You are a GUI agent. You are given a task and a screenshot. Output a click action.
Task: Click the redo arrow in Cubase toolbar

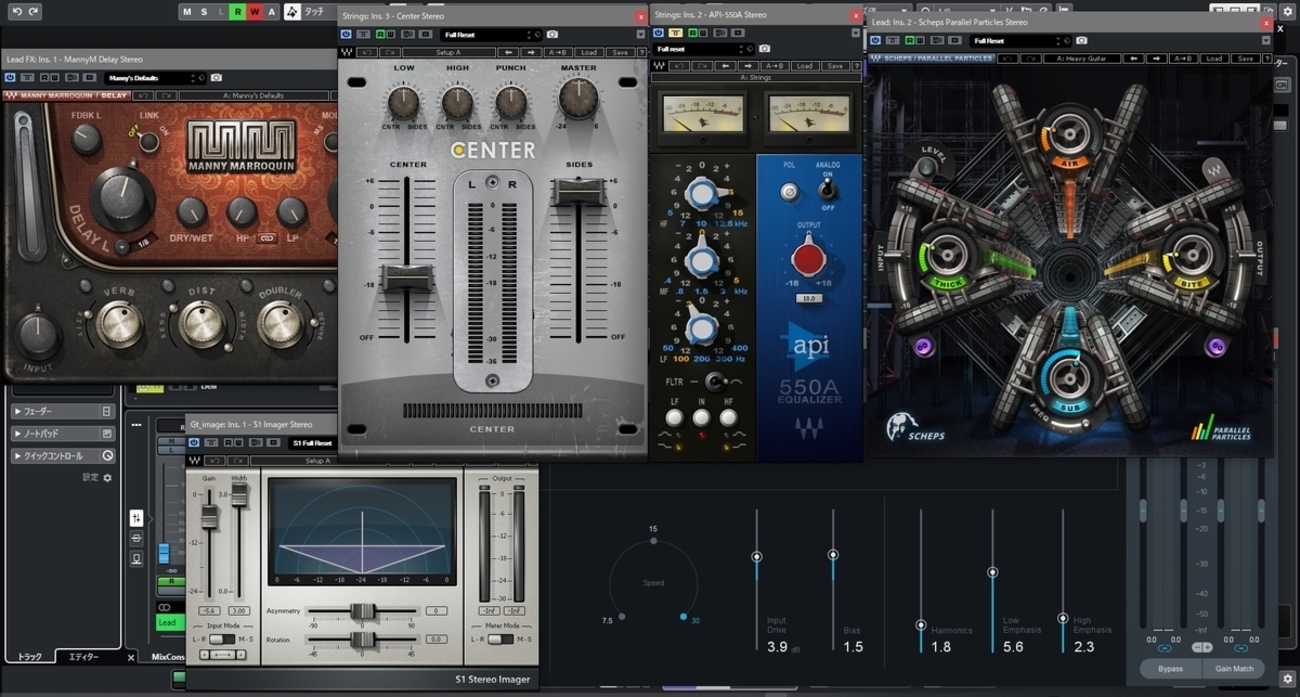pos(34,12)
